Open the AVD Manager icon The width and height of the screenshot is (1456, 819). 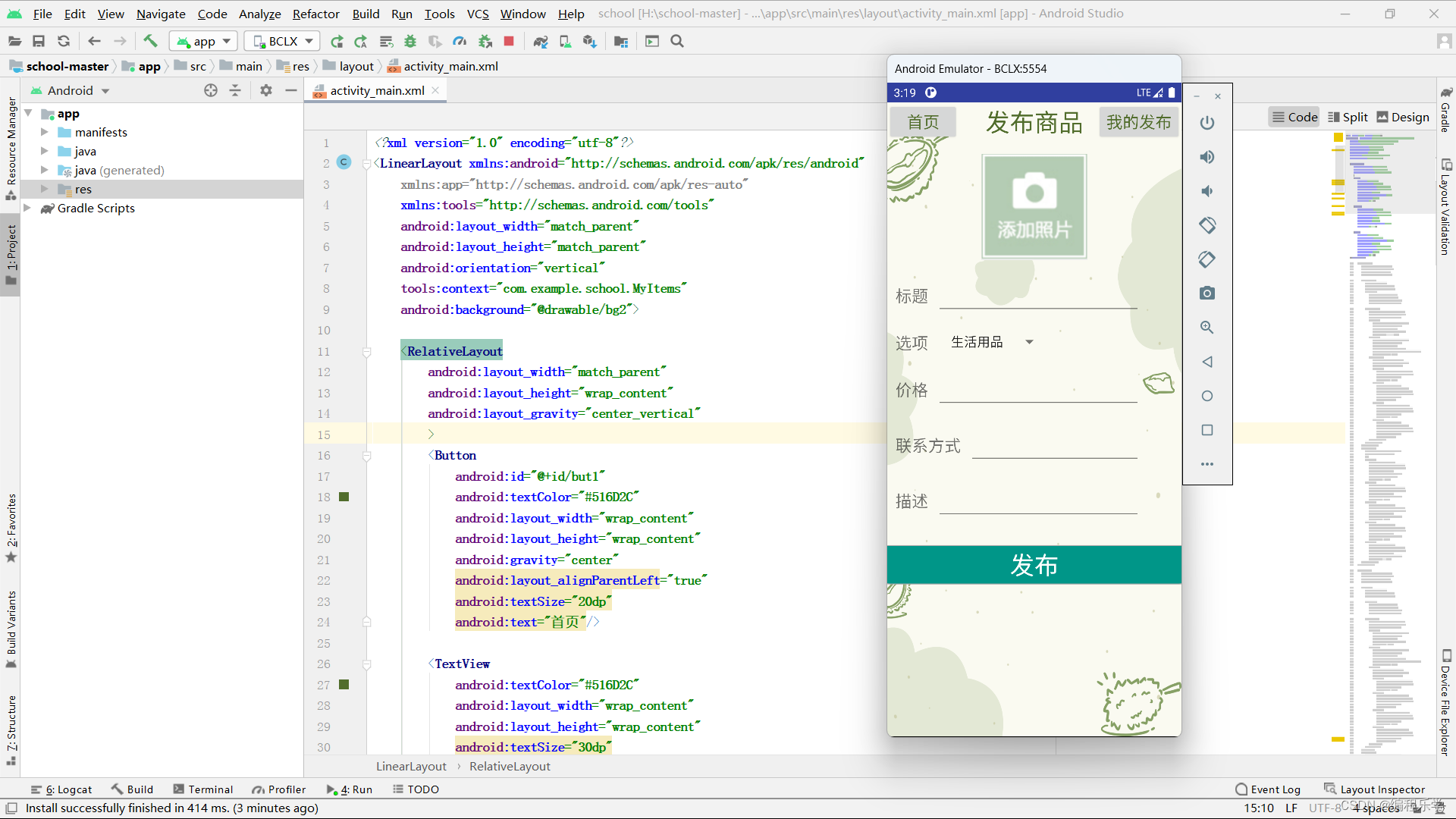(565, 41)
